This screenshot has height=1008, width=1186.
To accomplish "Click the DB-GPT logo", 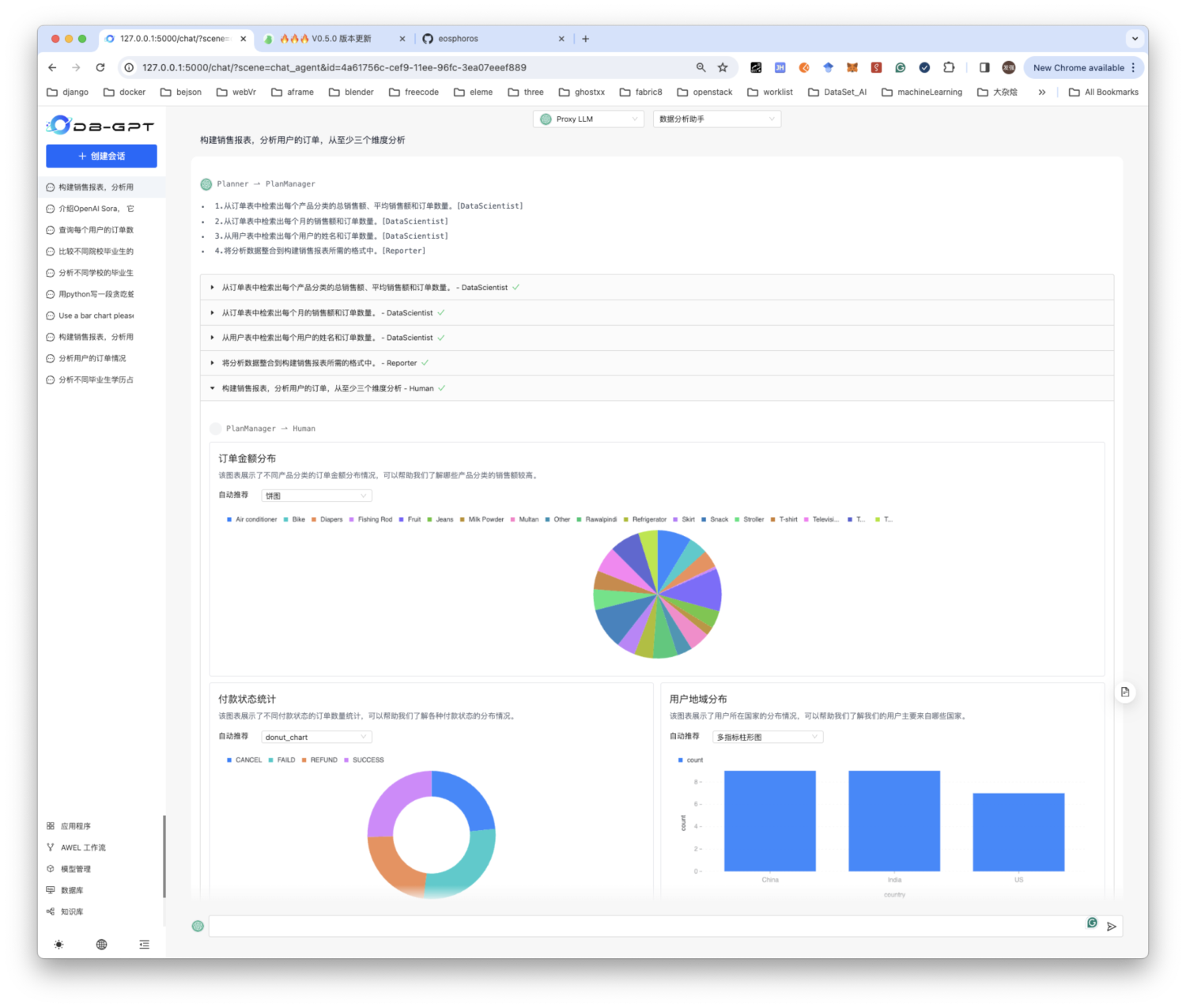I will point(100,125).
